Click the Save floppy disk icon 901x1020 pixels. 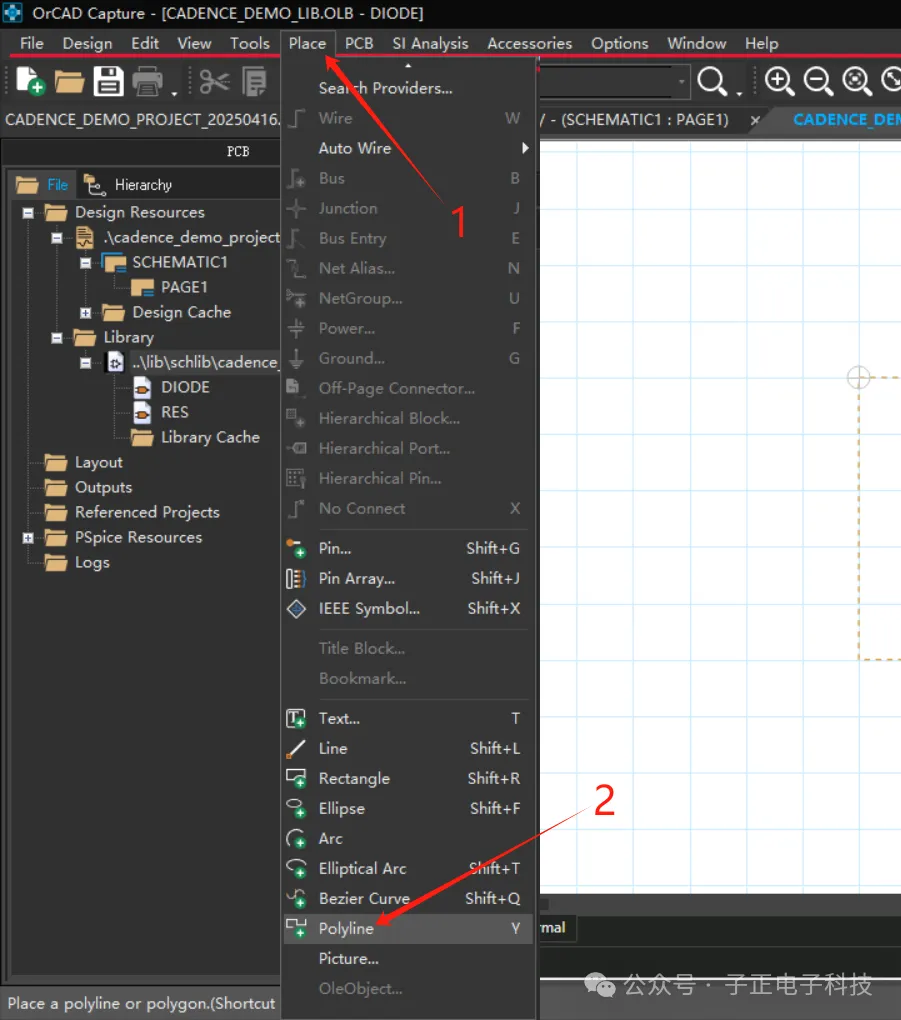[x=108, y=81]
